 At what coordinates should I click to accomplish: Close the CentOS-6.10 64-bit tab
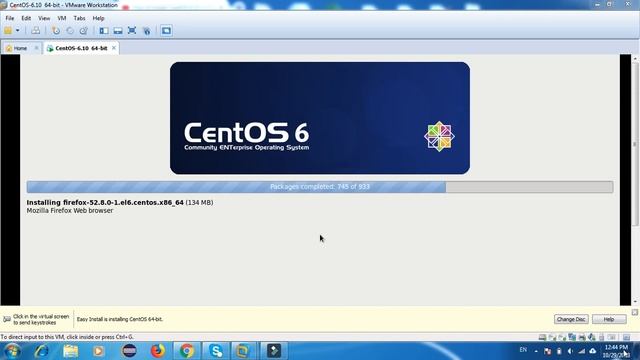114,48
